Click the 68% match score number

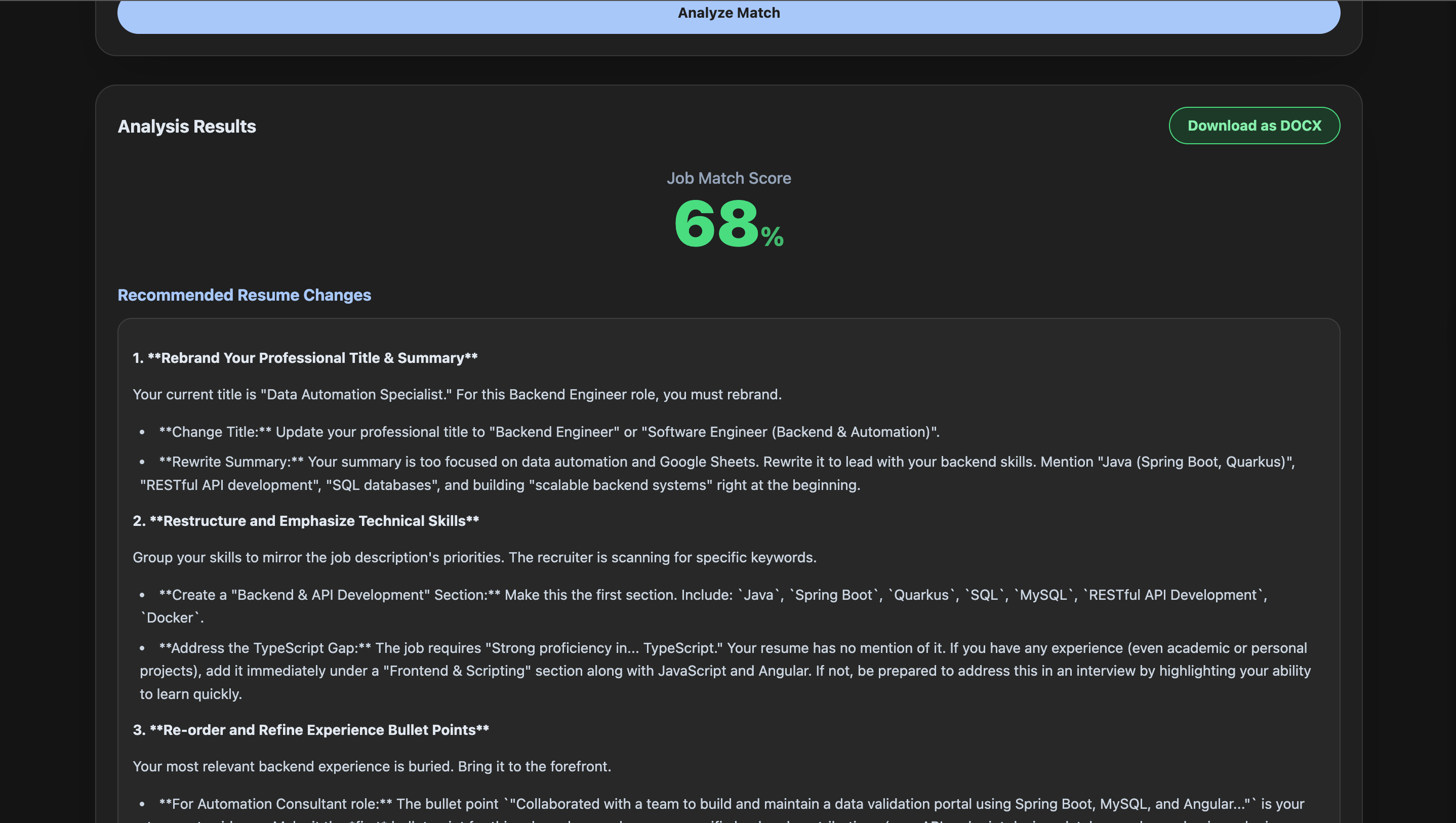click(x=715, y=224)
